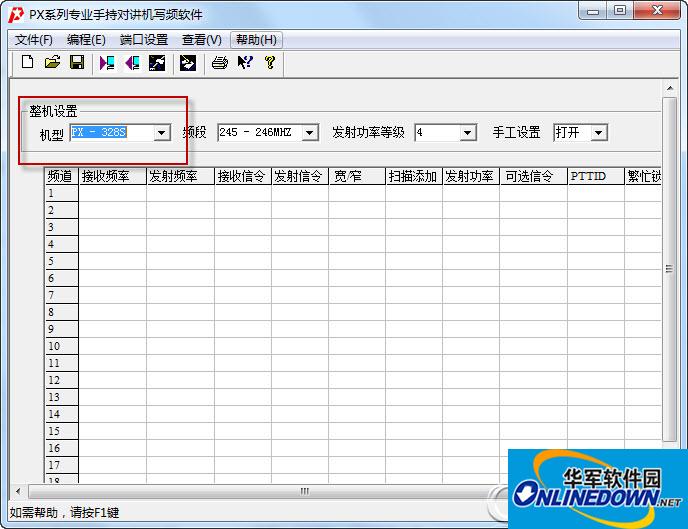Screen dimensions: 688x529
Task: Select channel row 10 header
Action: point(62,346)
